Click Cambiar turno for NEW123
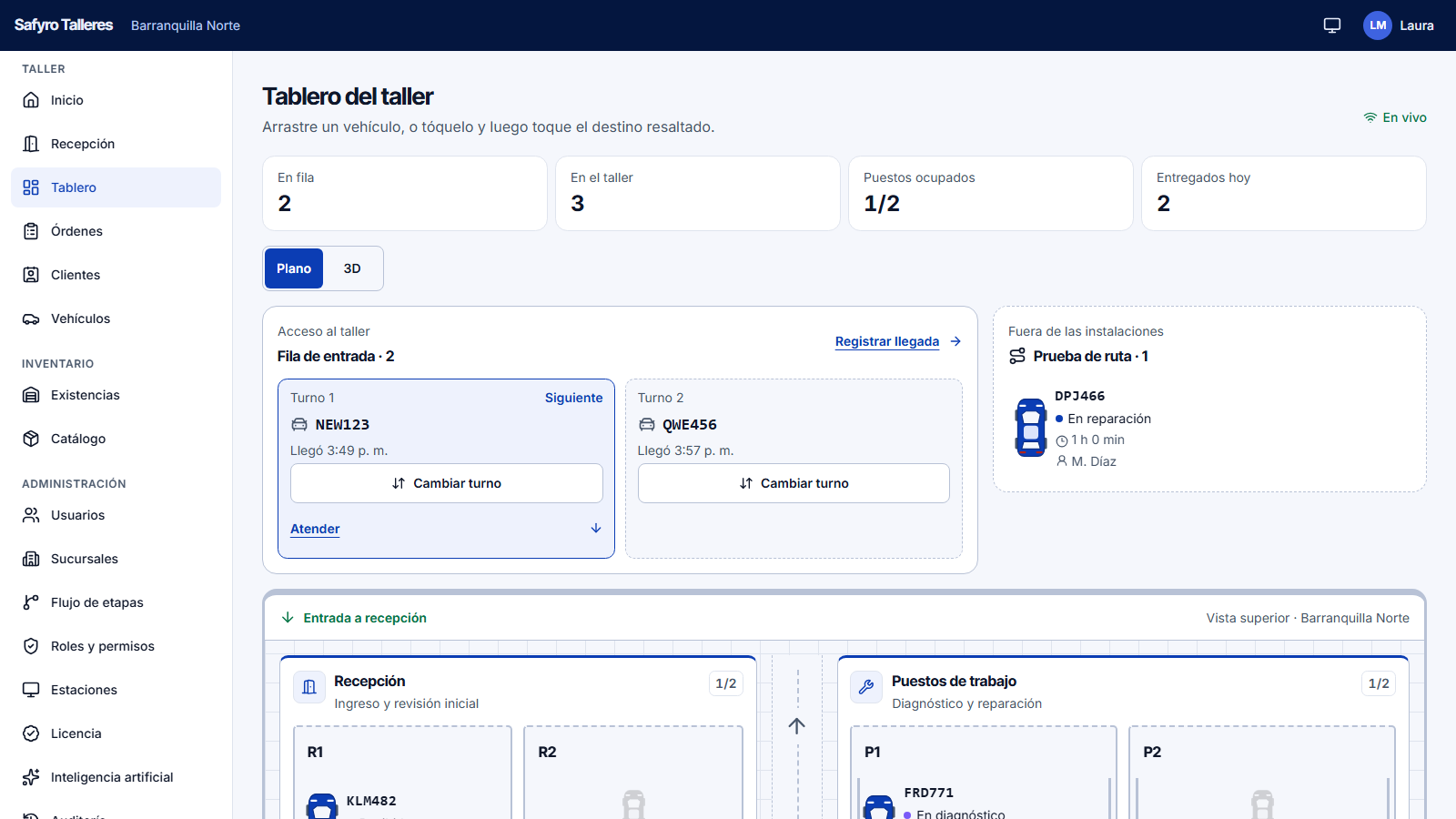Screen dimensions: 1456x819 (x=447, y=483)
